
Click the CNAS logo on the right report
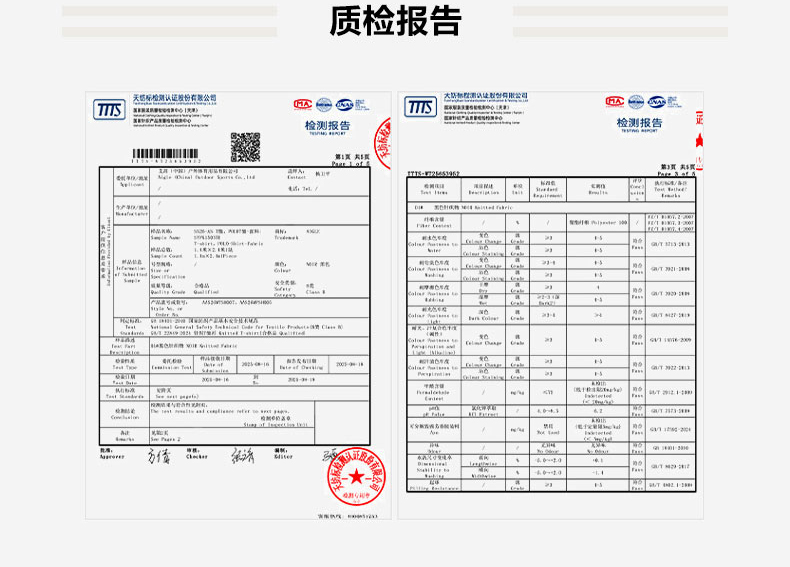656,102
